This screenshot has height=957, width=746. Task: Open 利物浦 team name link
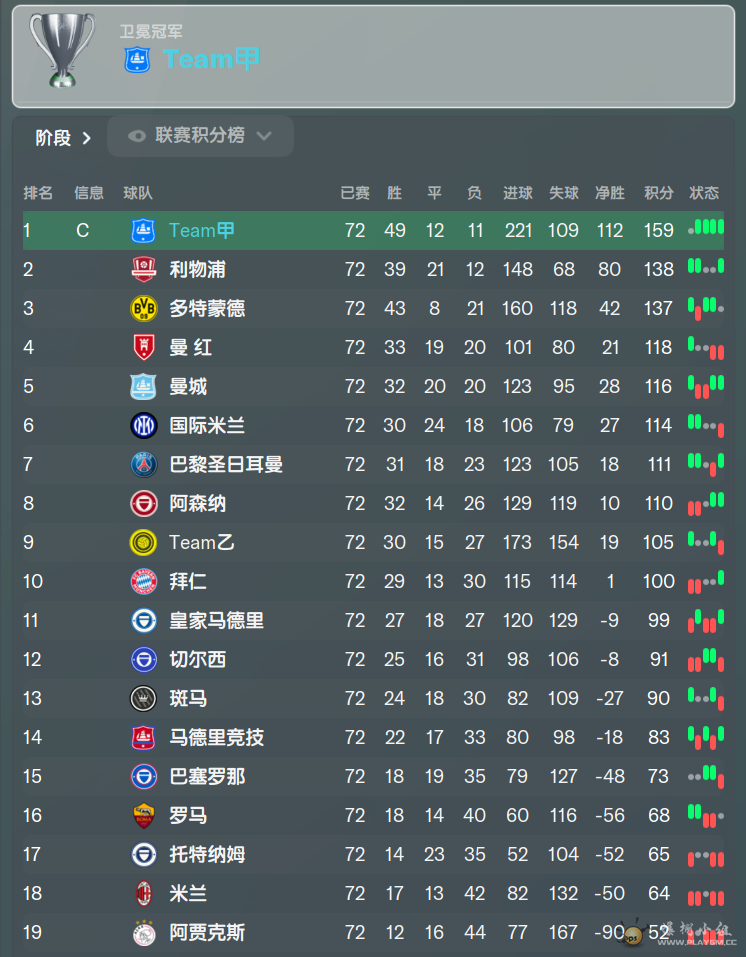click(197, 269)
